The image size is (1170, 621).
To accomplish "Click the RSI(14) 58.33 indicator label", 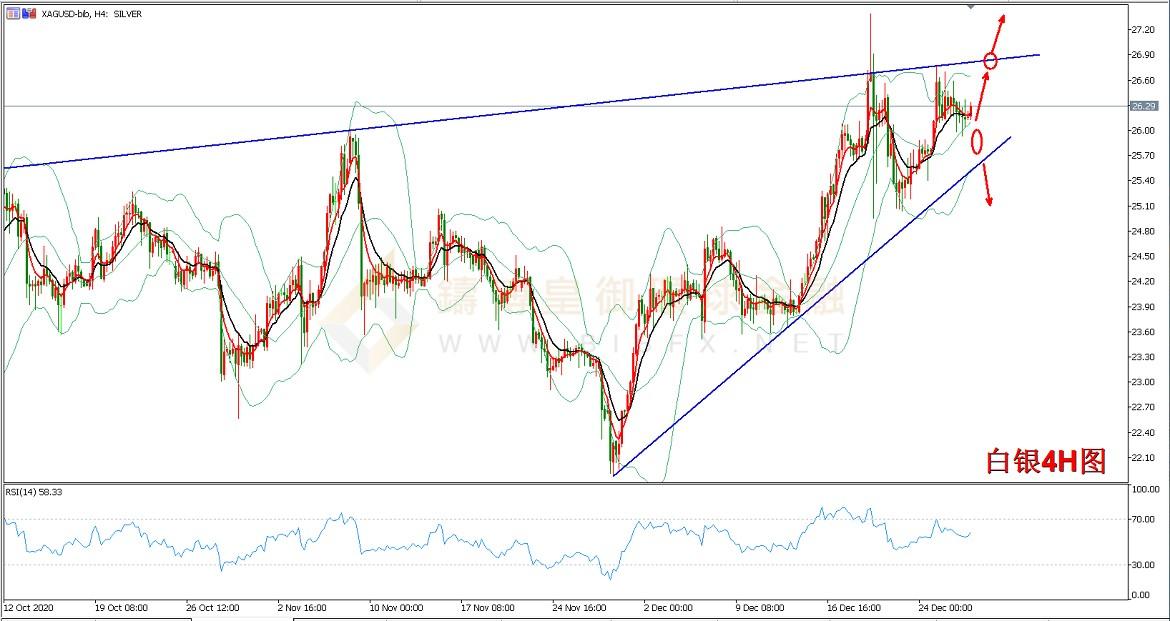I will pos(33,491).
